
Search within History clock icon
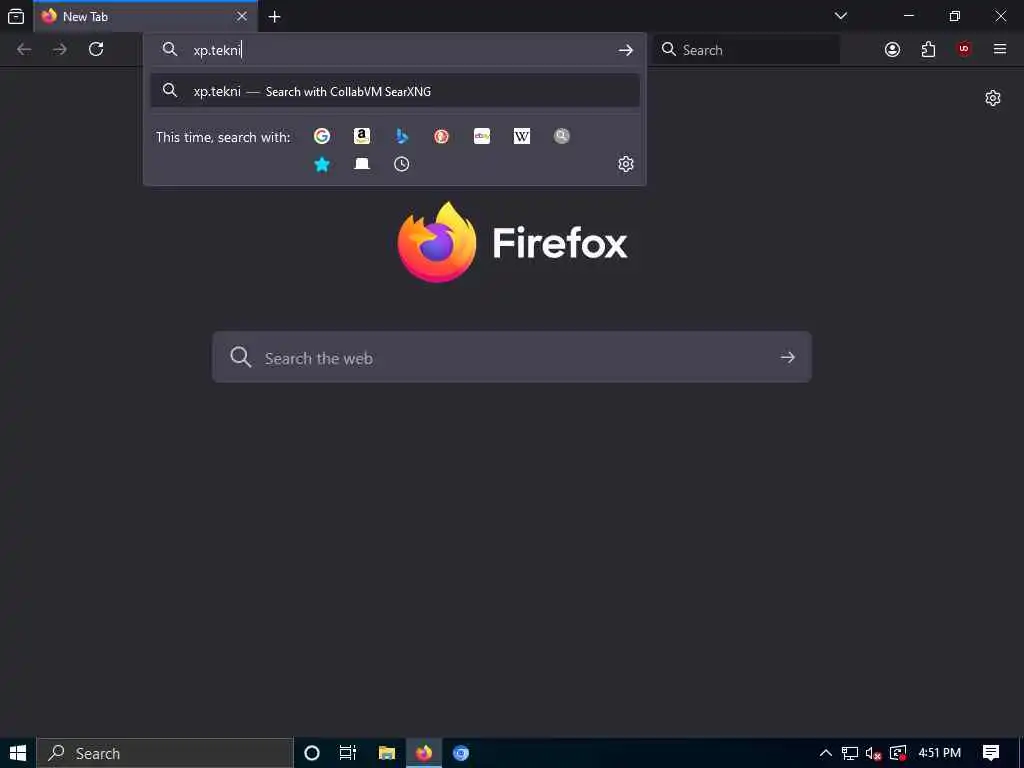pos(402,164)
